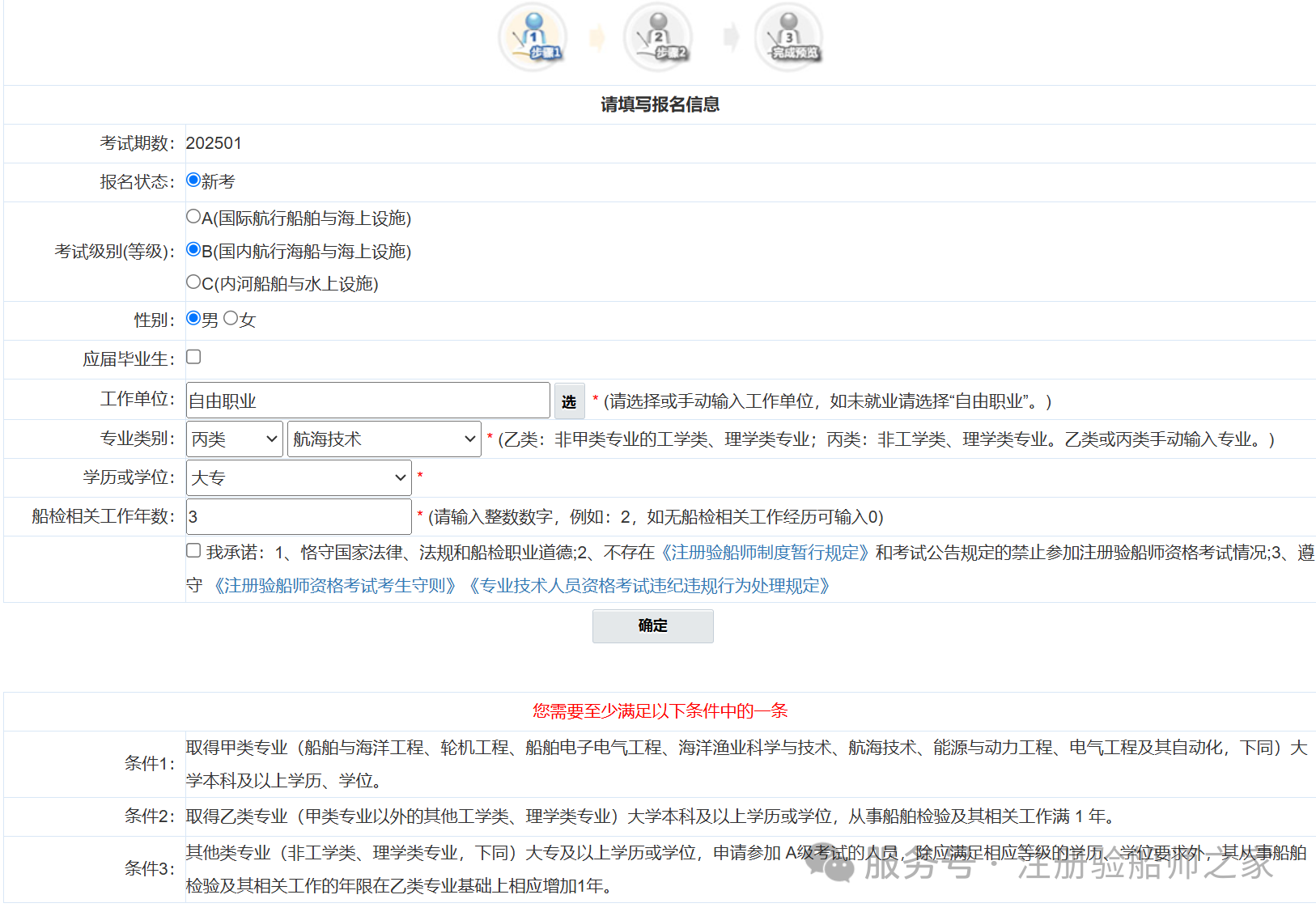Select exam level C(内河船舶与水上设施)
1316x916 pixels.
[x=193, y=282]
